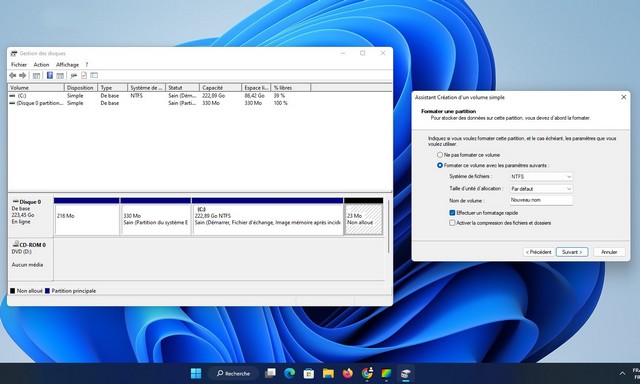The width and height of the screenshot is (640, 384).
Task: Click the blue 'Partition principale' legend swatch
Action: 47,291
